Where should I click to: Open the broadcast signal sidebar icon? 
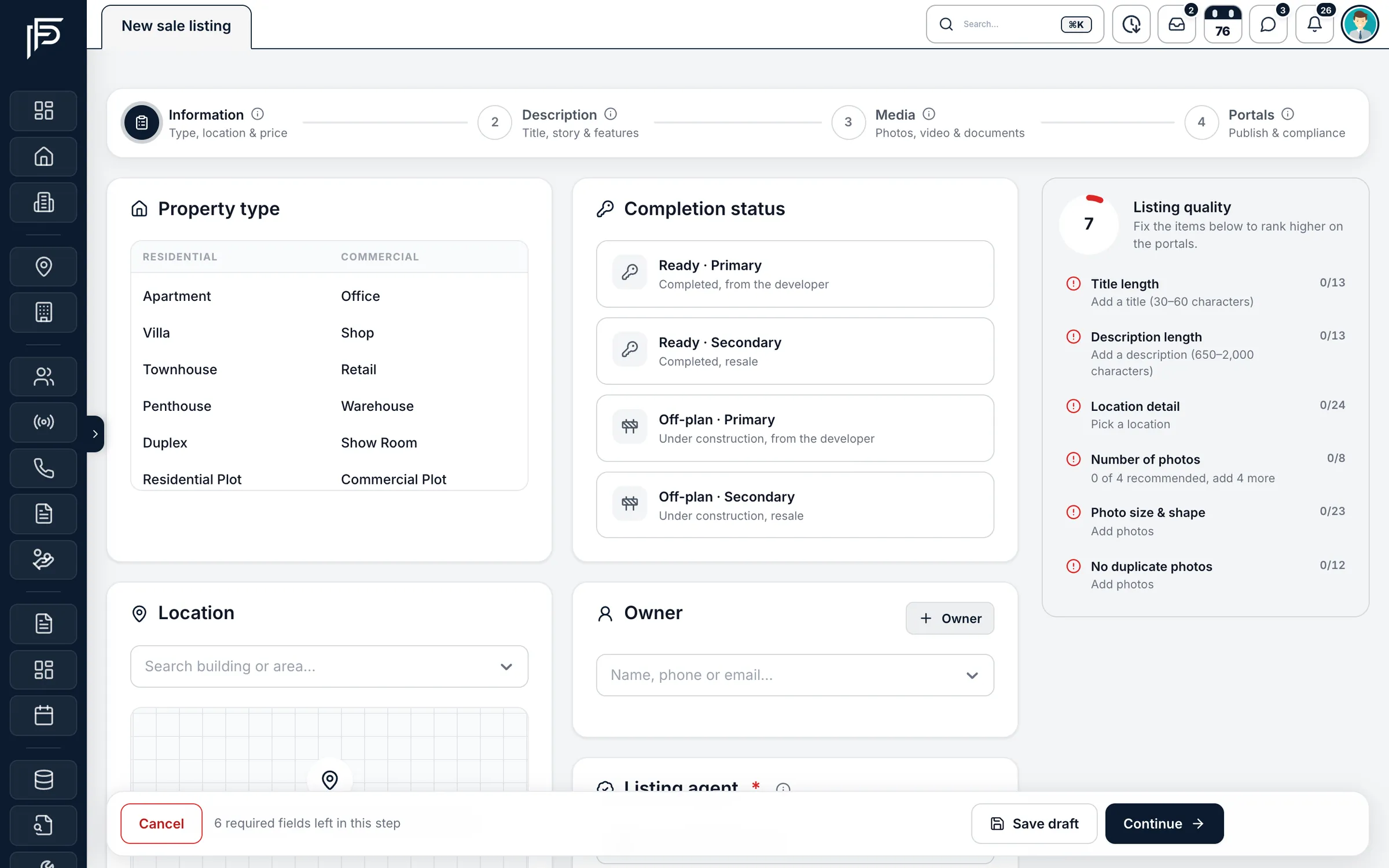pyautogui.click(x=43, y=422)
